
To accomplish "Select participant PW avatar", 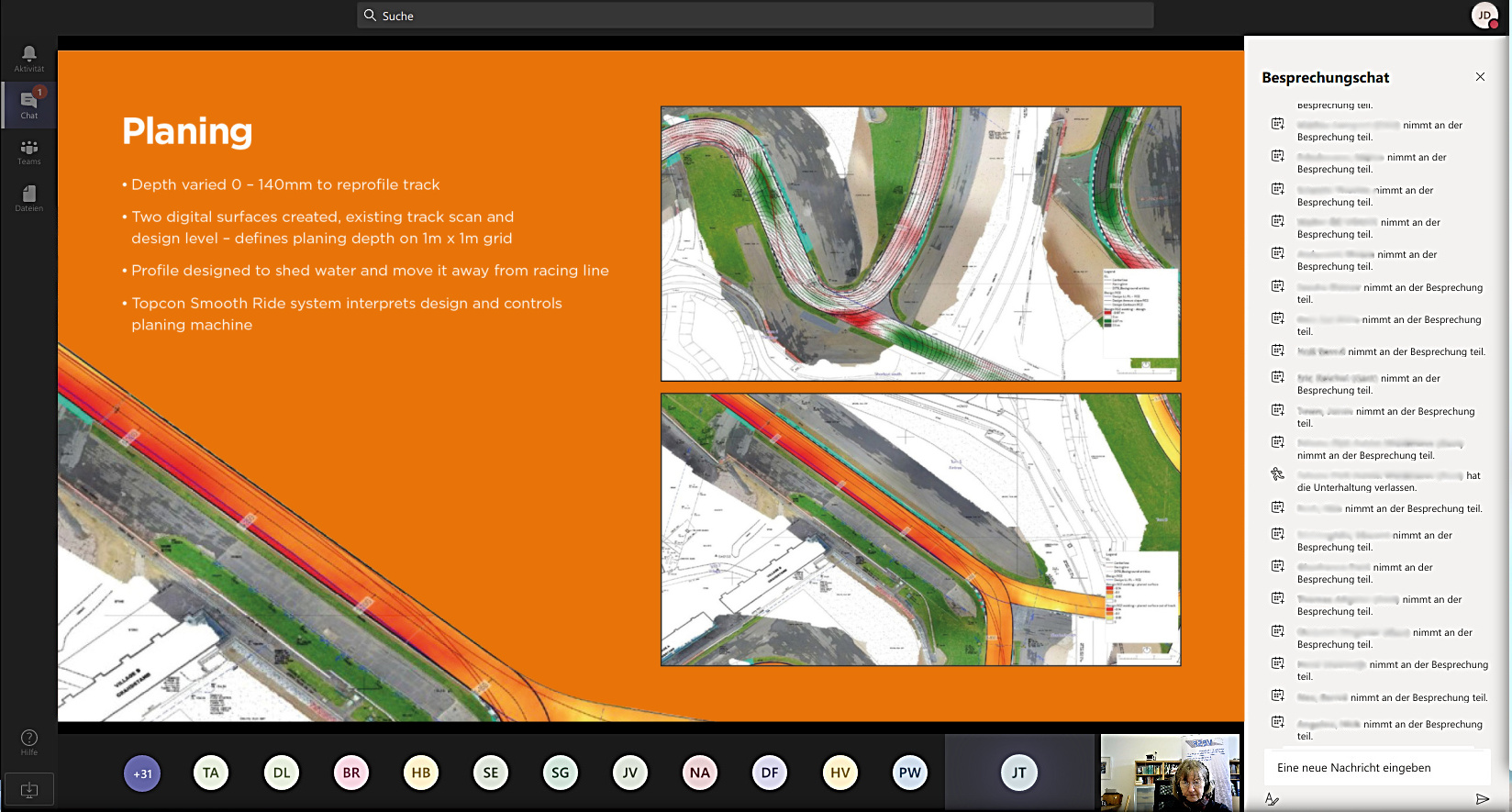I will pyautogui.click(x=909, y=773).
